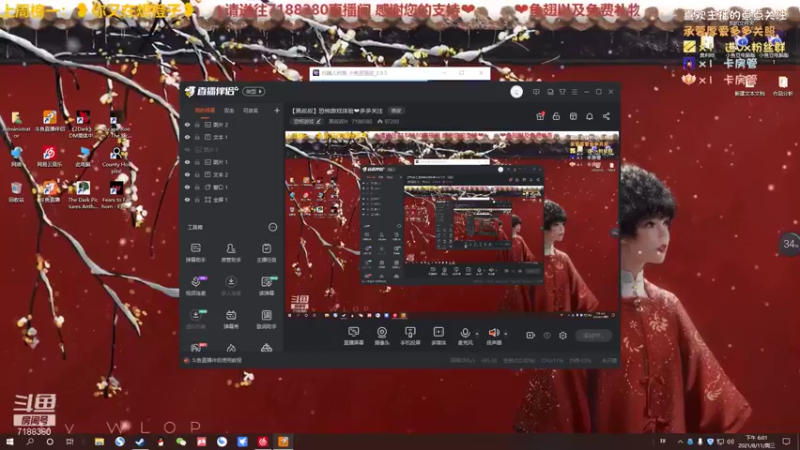
Task: Hide the 全屏 1 source layer
Action: 187,199
